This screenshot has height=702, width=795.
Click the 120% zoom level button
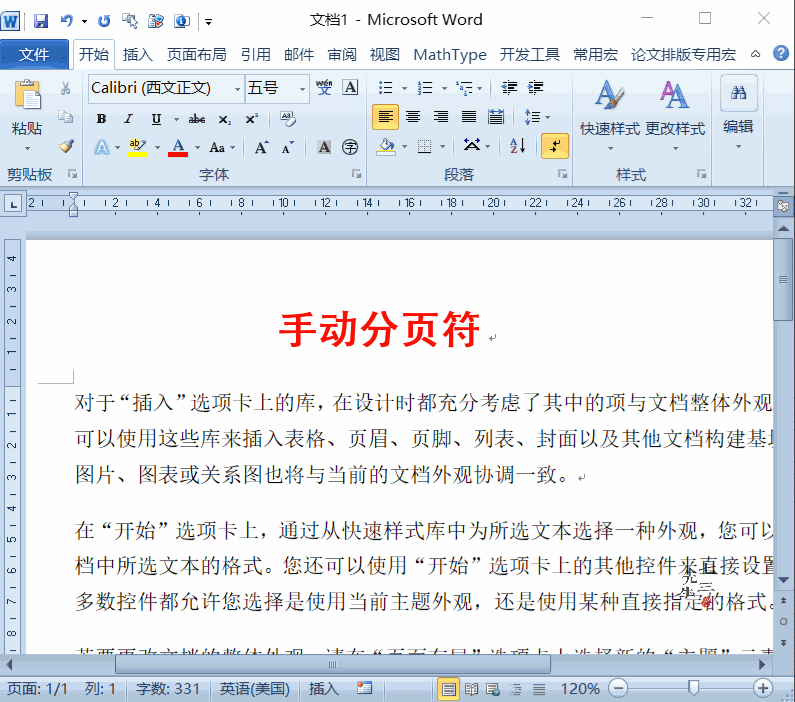[x=580, y=688]
